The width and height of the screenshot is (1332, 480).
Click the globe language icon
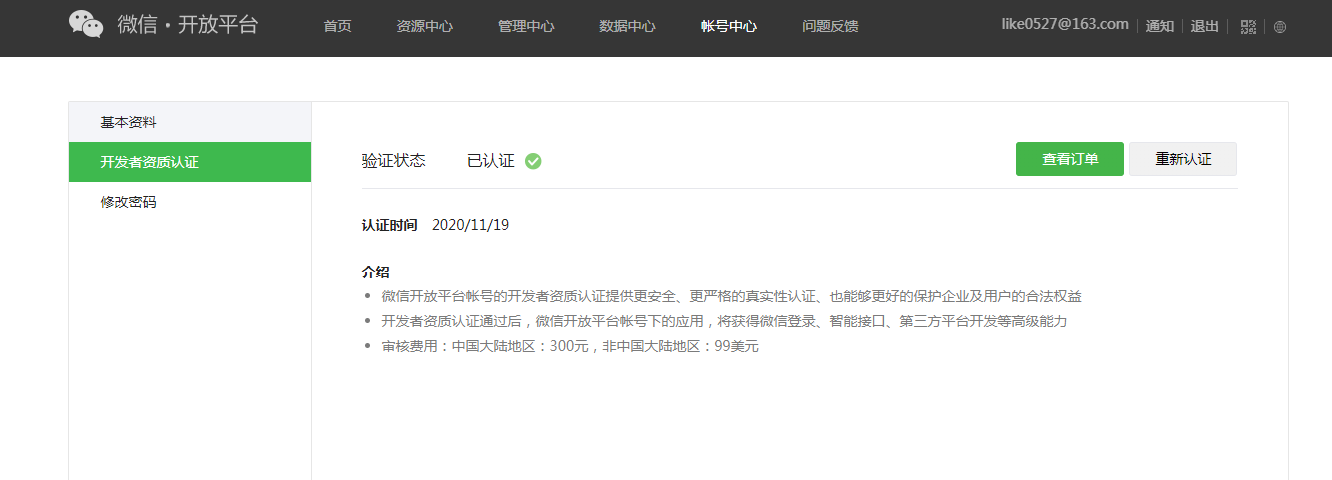tap(1280, 27)
